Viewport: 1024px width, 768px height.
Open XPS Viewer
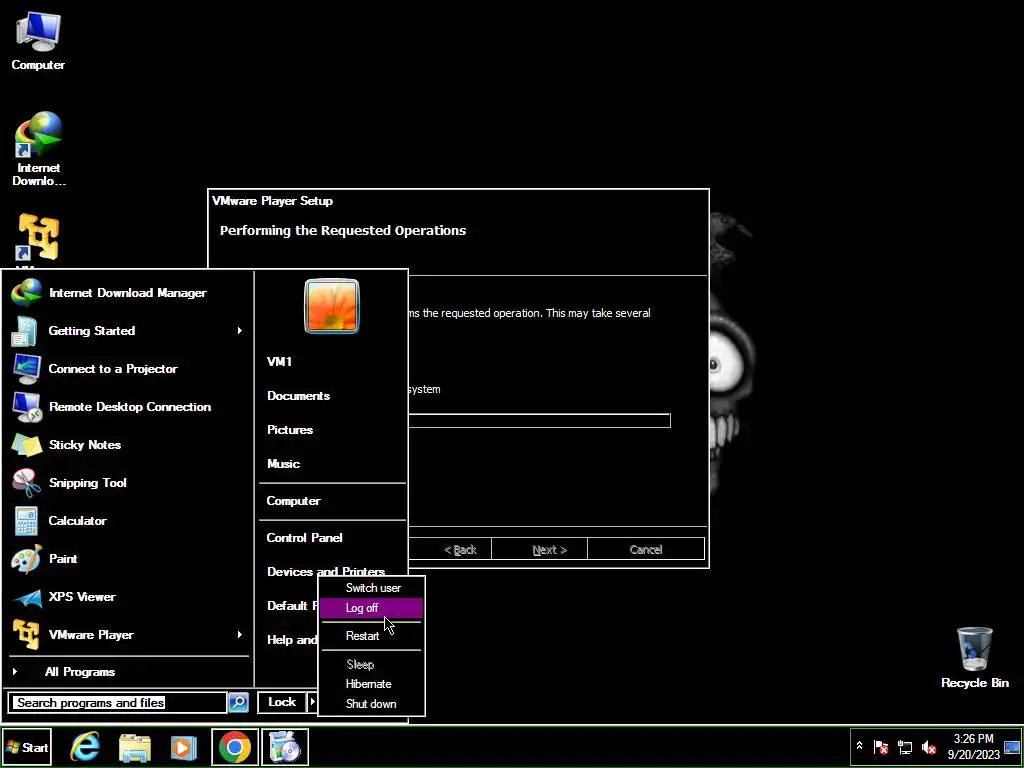click(129, 596)
